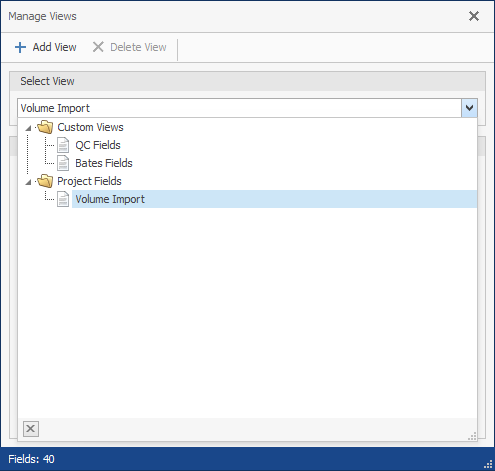Click the Project Fields folder icon
This screenshot has height=471, width=495.
45,181
